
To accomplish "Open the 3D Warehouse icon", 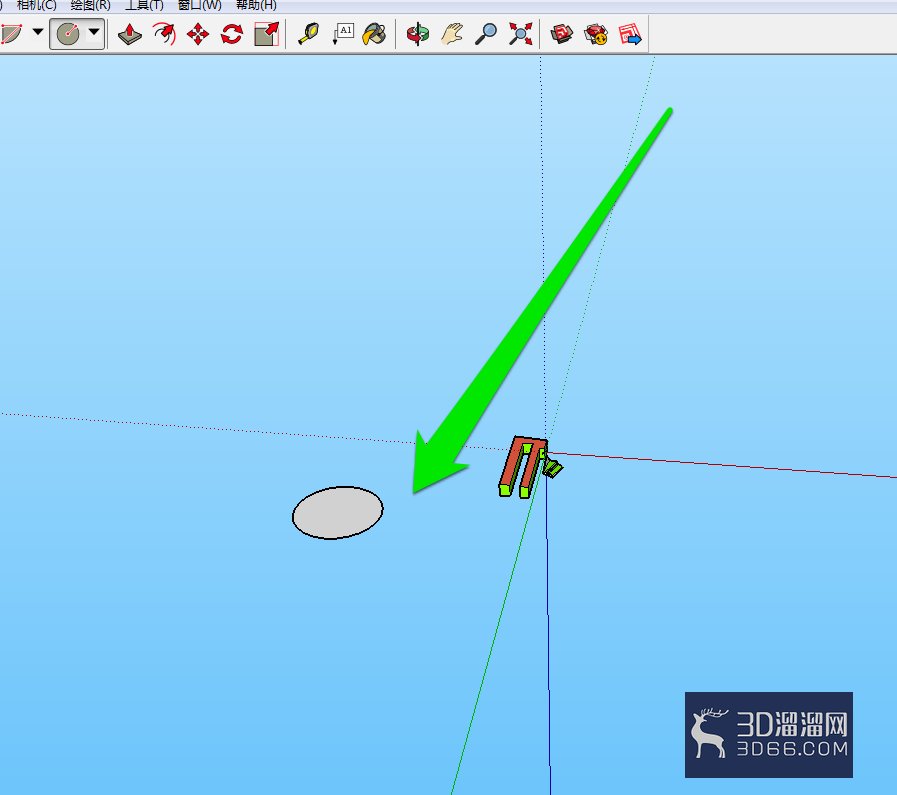I will point(562,34).
